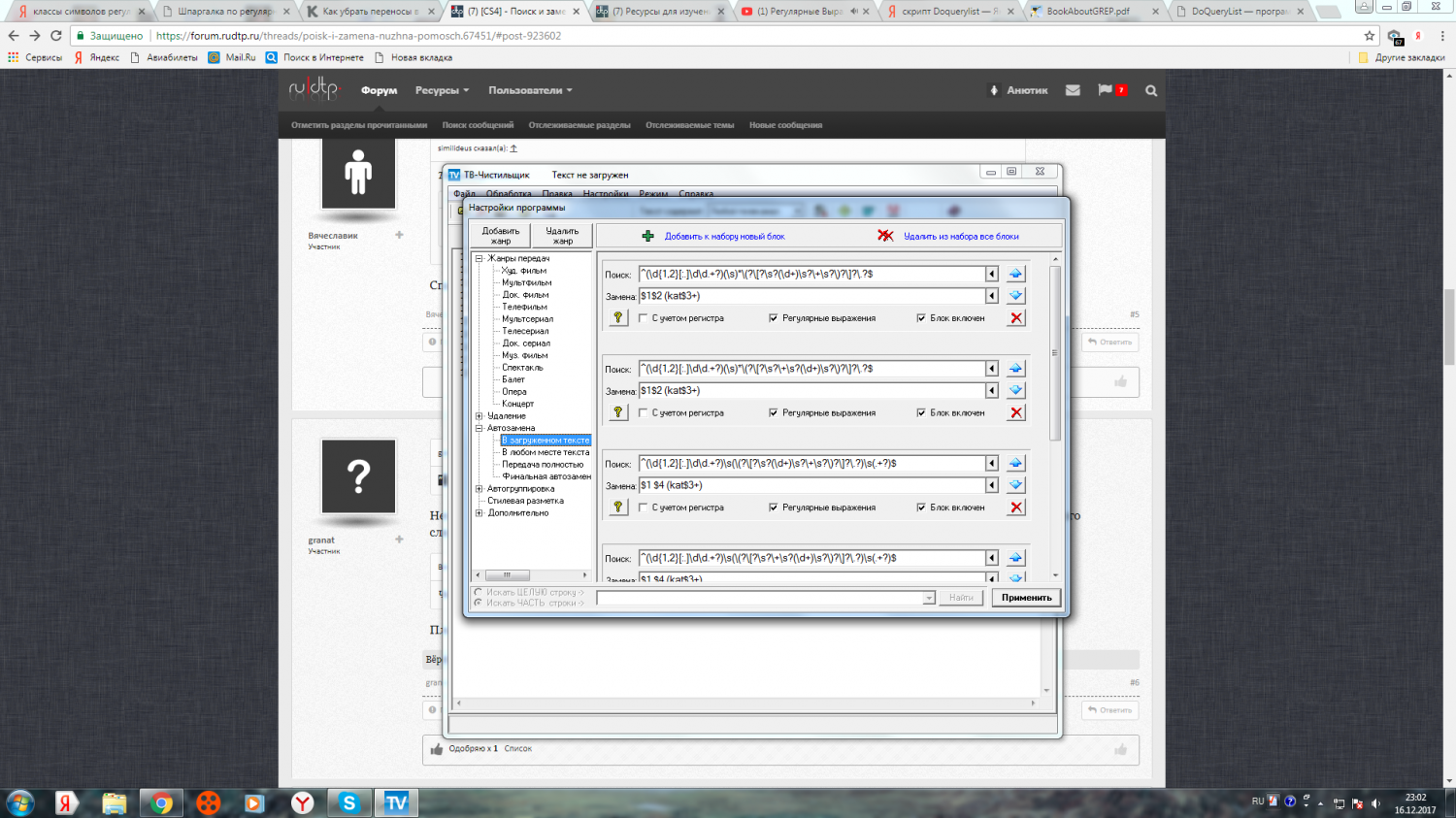Expand the Удаление tree node
The height and width of the screenshot is (818, 1456).
[x=480, y=416]
